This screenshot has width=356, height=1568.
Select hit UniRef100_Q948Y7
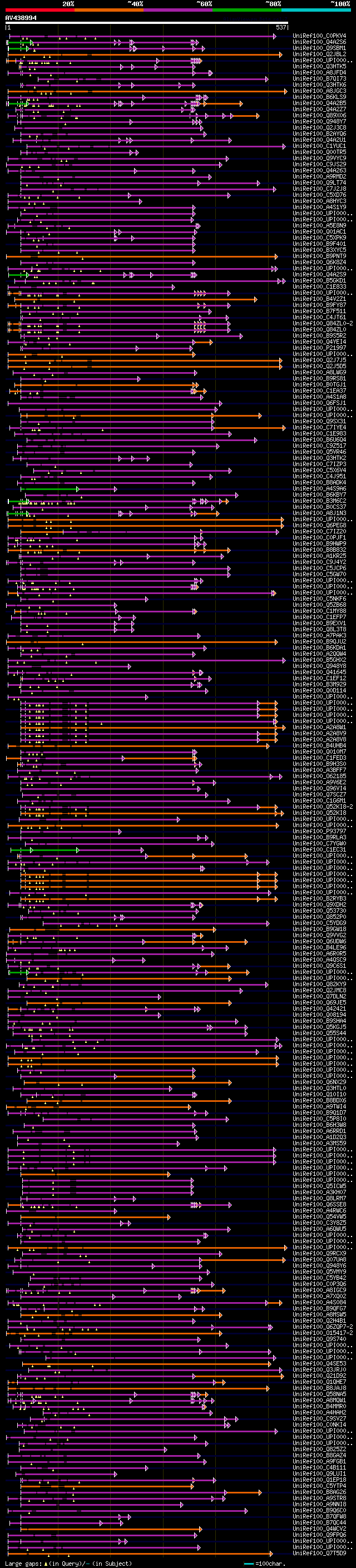coord(319,122)
